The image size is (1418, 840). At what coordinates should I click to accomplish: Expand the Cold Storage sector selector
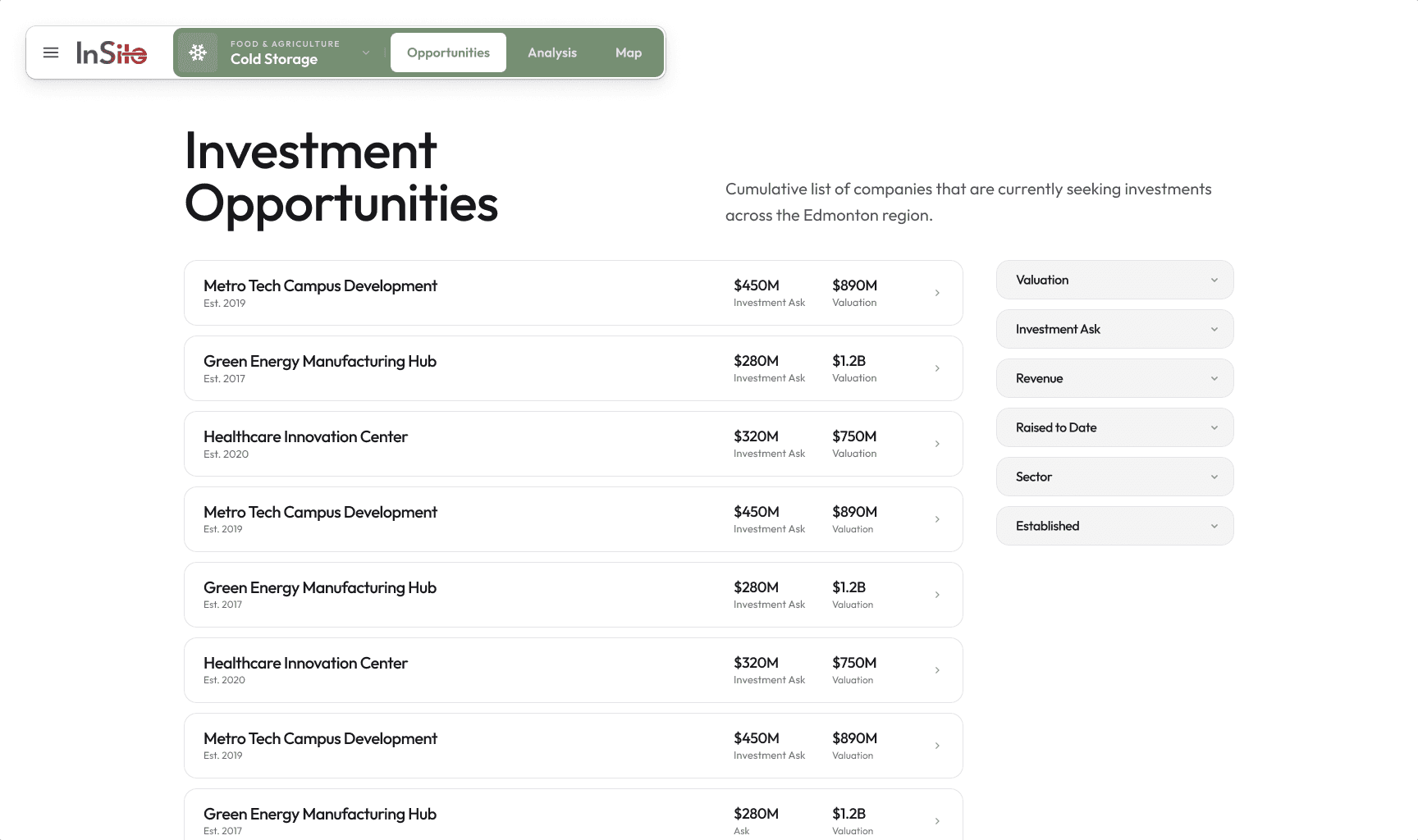[x=366, y=52]
